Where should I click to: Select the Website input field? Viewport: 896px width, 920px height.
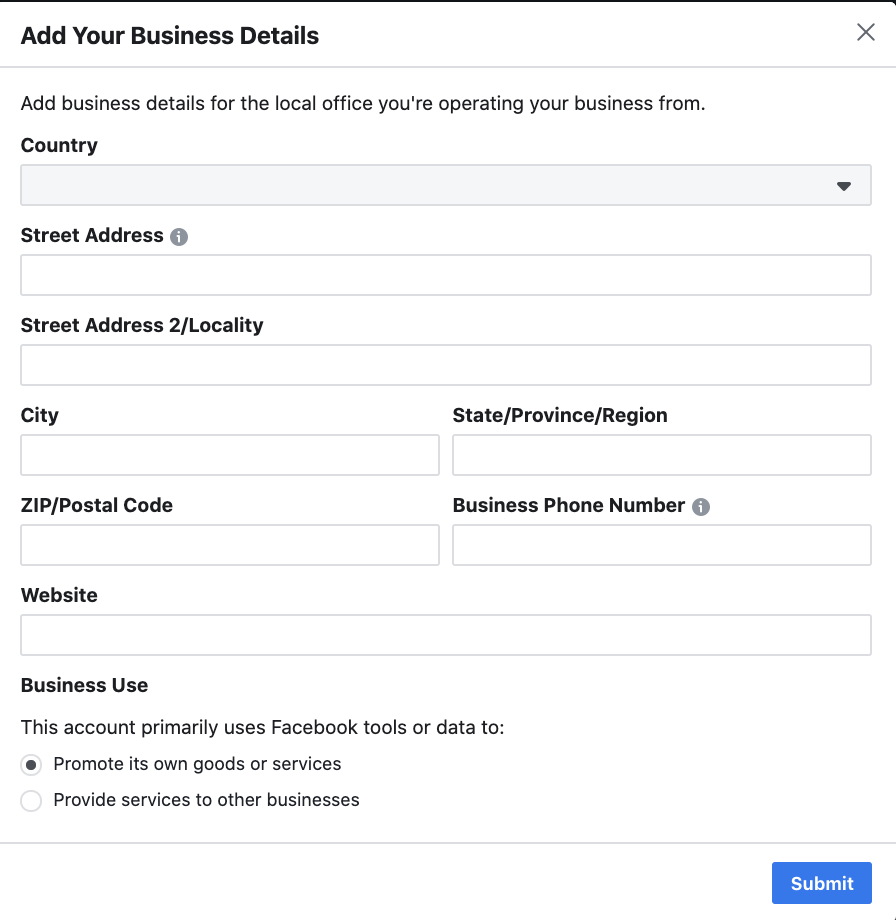pyautogui.click(x=446, y=635)
